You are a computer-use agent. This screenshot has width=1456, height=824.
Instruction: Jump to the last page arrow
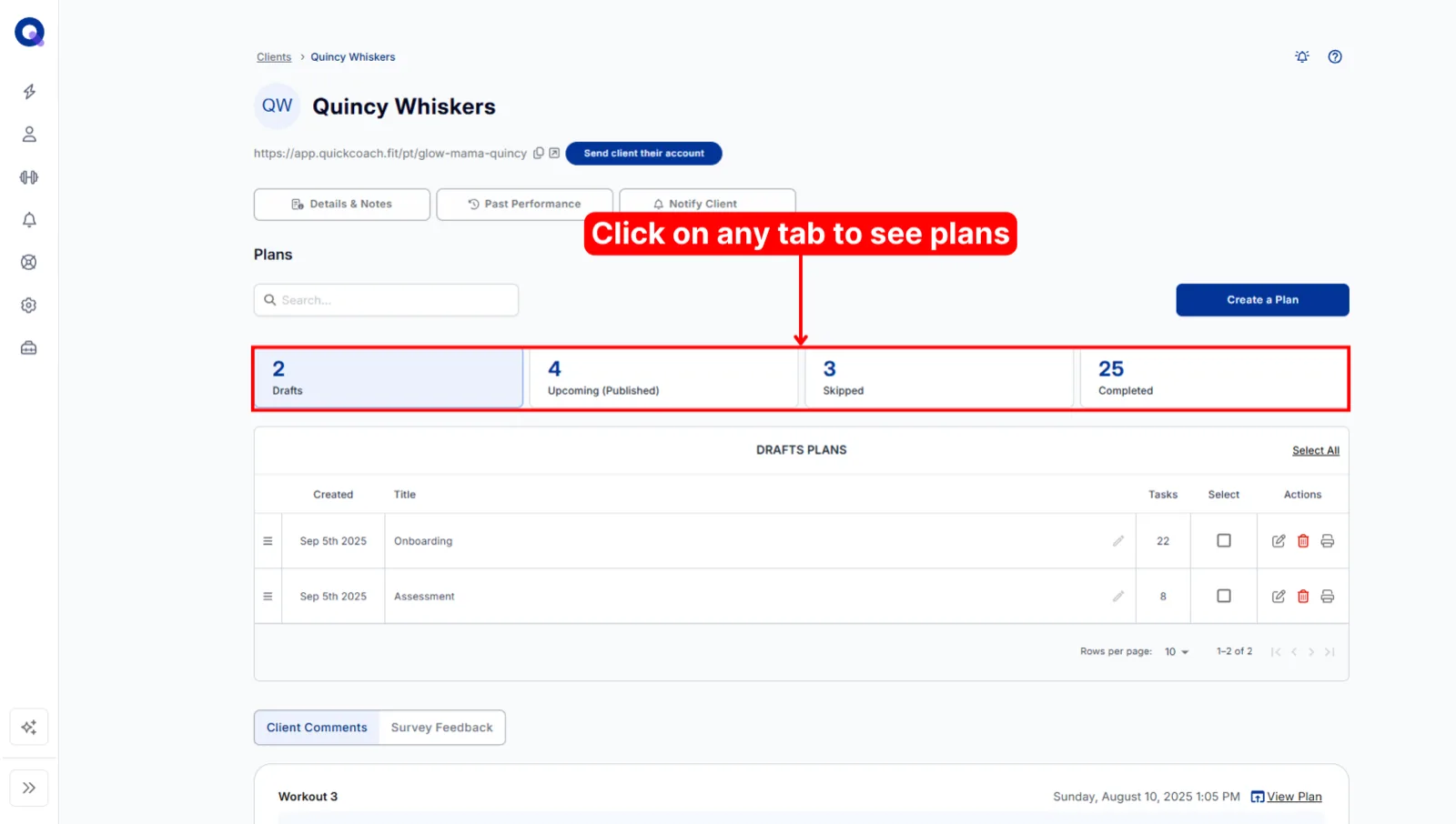[1330, 652]
